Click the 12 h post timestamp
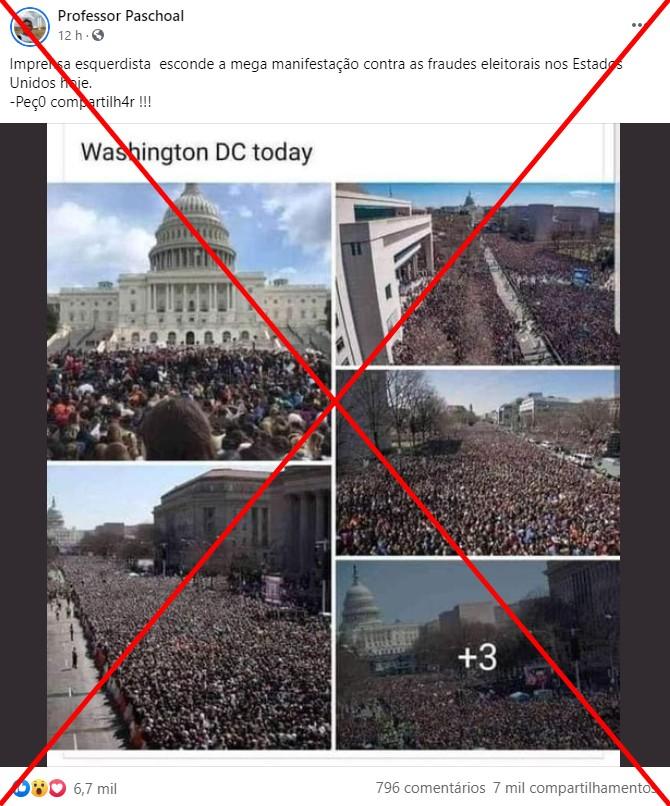This screenshot has width=670, height=806. [70, 35]
